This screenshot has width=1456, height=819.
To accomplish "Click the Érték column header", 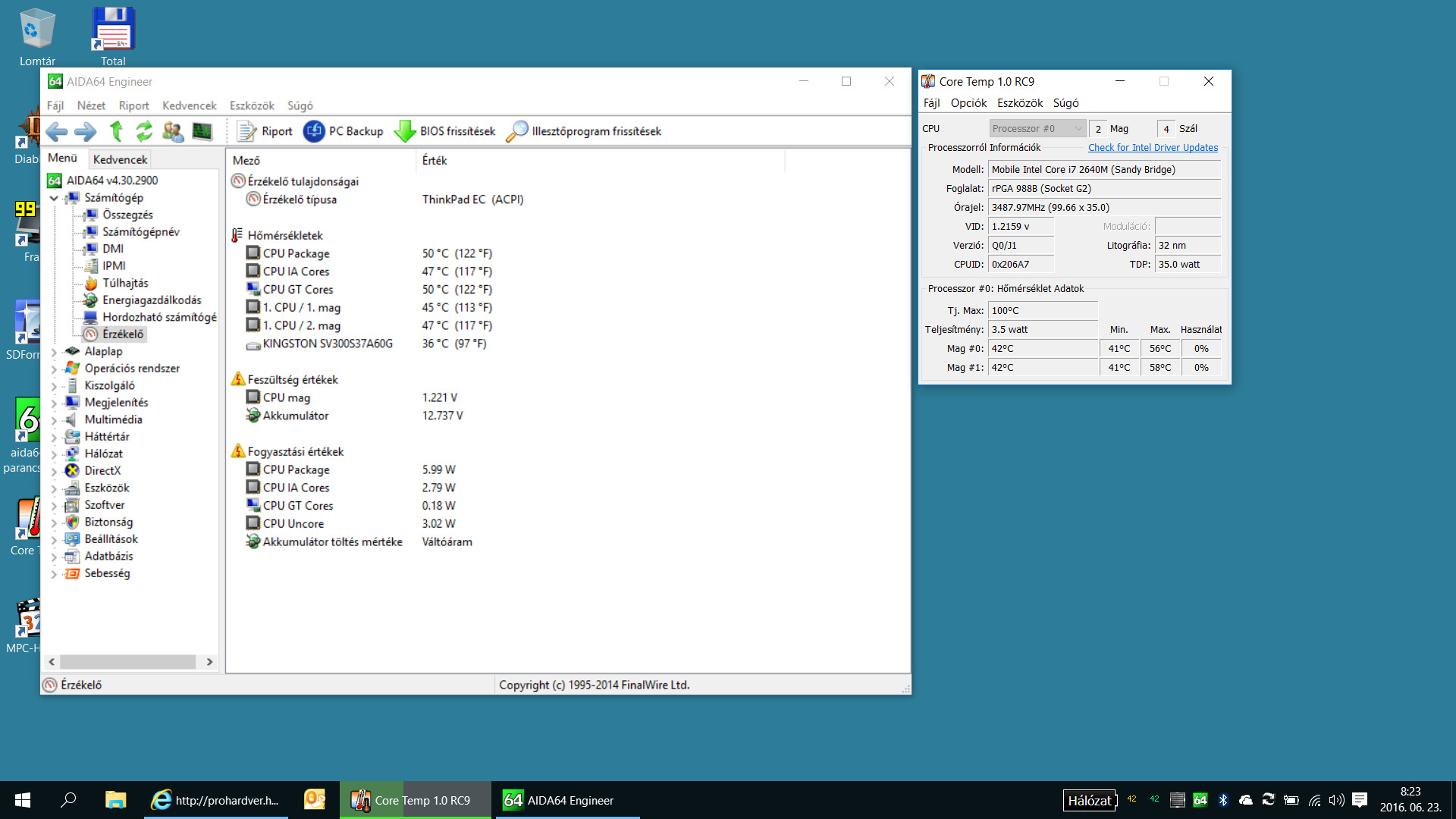I will click(x=600, y=161).
